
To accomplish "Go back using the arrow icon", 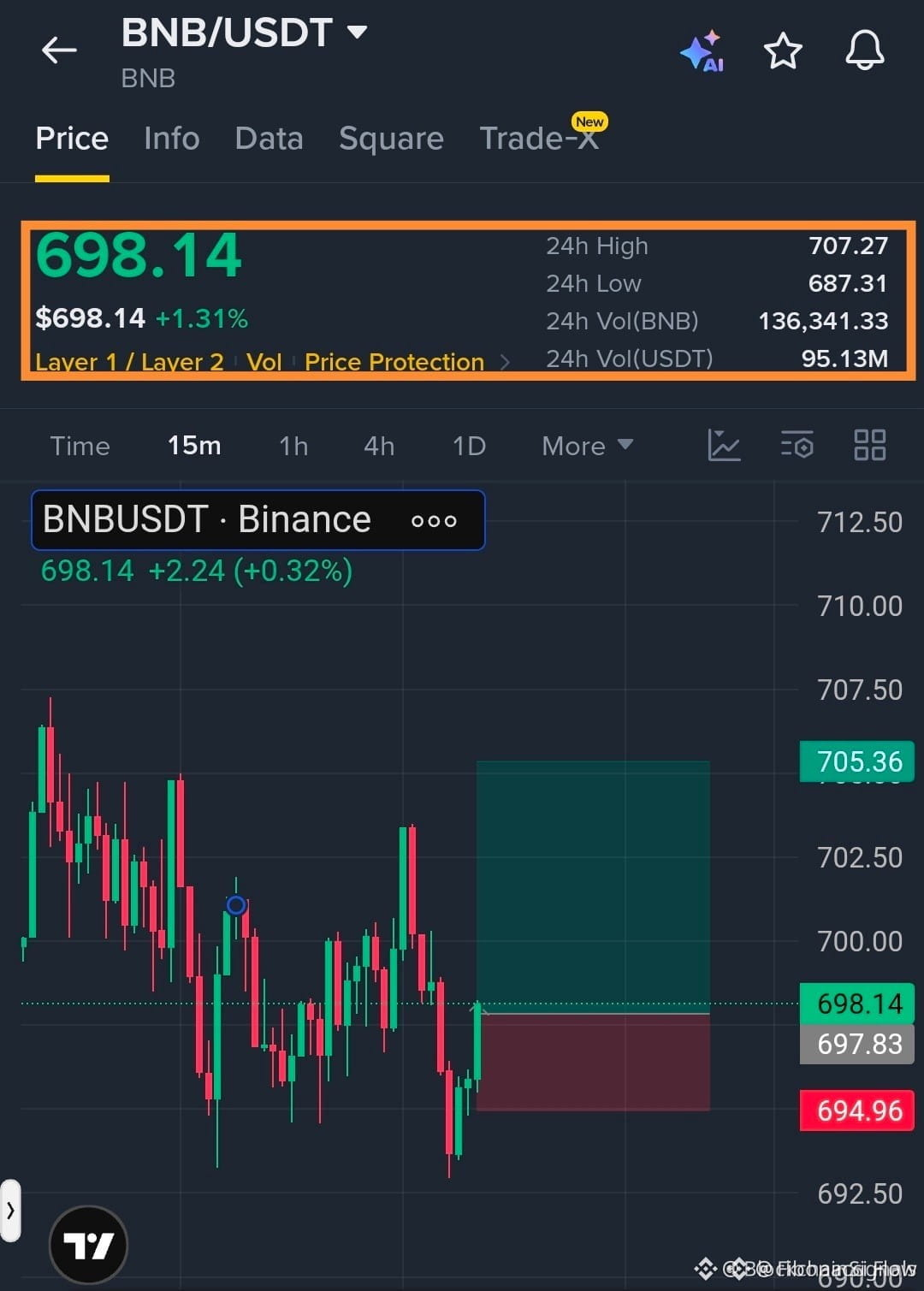I will (x=59, y=50).
